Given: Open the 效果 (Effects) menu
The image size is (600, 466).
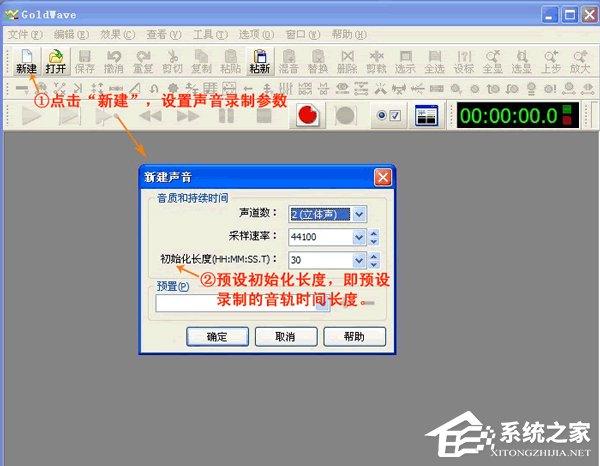Looking at the screenshot, I should pos(112,34).
